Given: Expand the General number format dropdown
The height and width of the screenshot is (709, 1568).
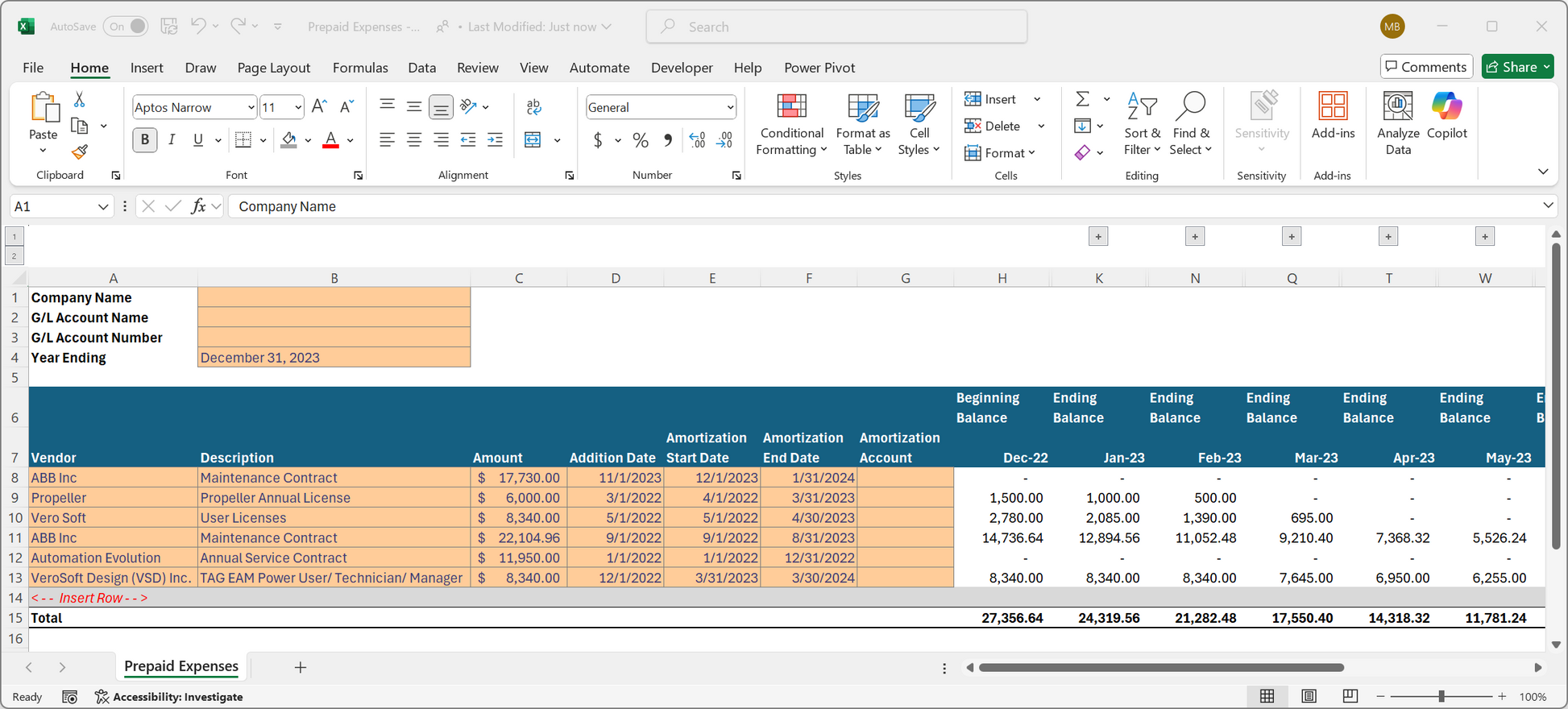Looking at the screenshot, I should point(730,107).
